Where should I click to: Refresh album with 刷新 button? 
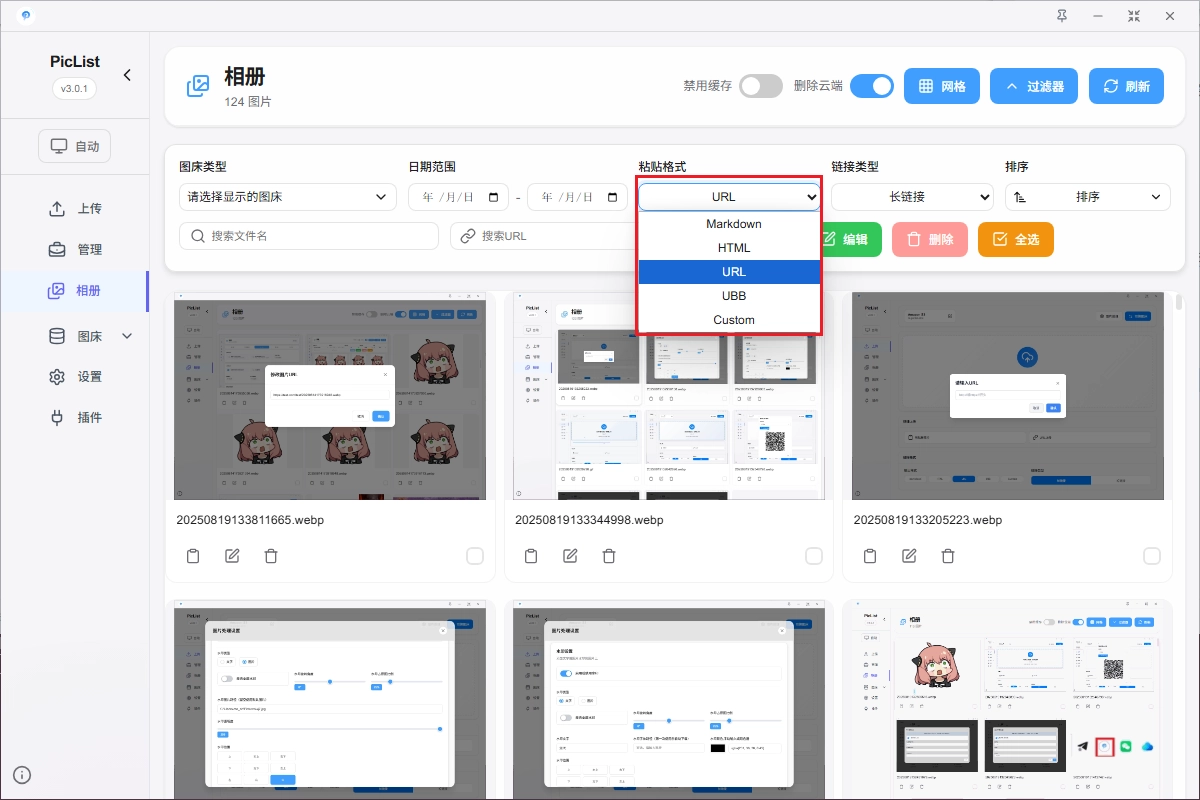tap(1126, 86)
